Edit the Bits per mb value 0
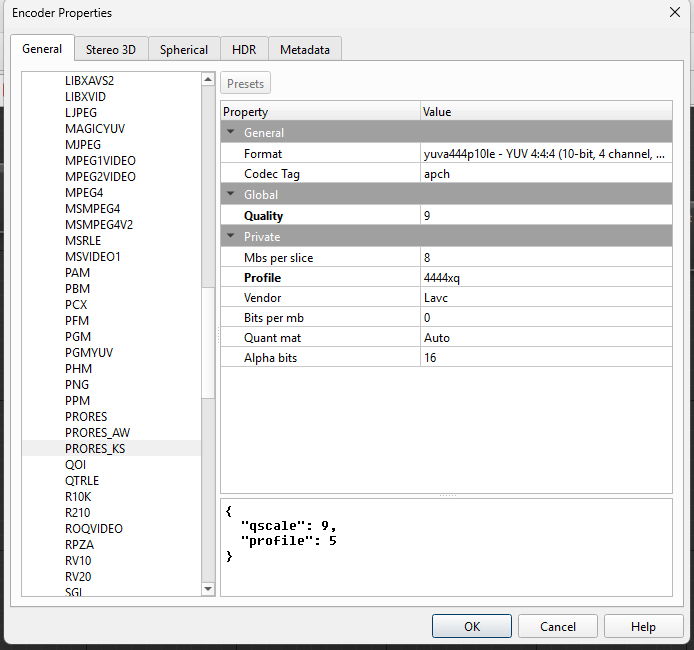Viewport: 694px width, 650px height. point(546,317)
